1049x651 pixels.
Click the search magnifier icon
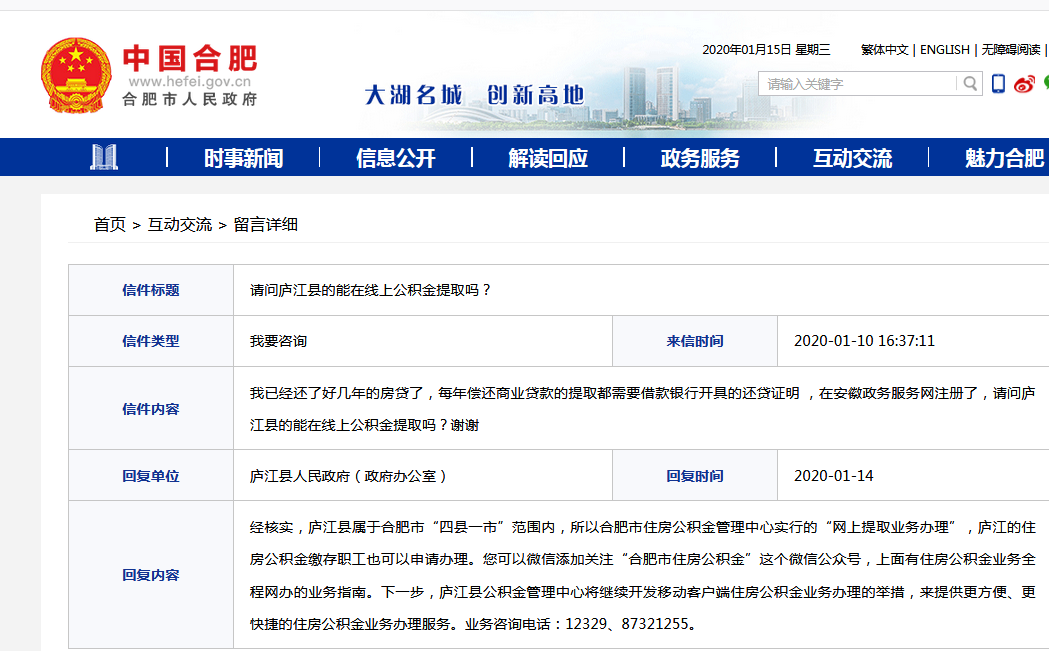[969, 84]
